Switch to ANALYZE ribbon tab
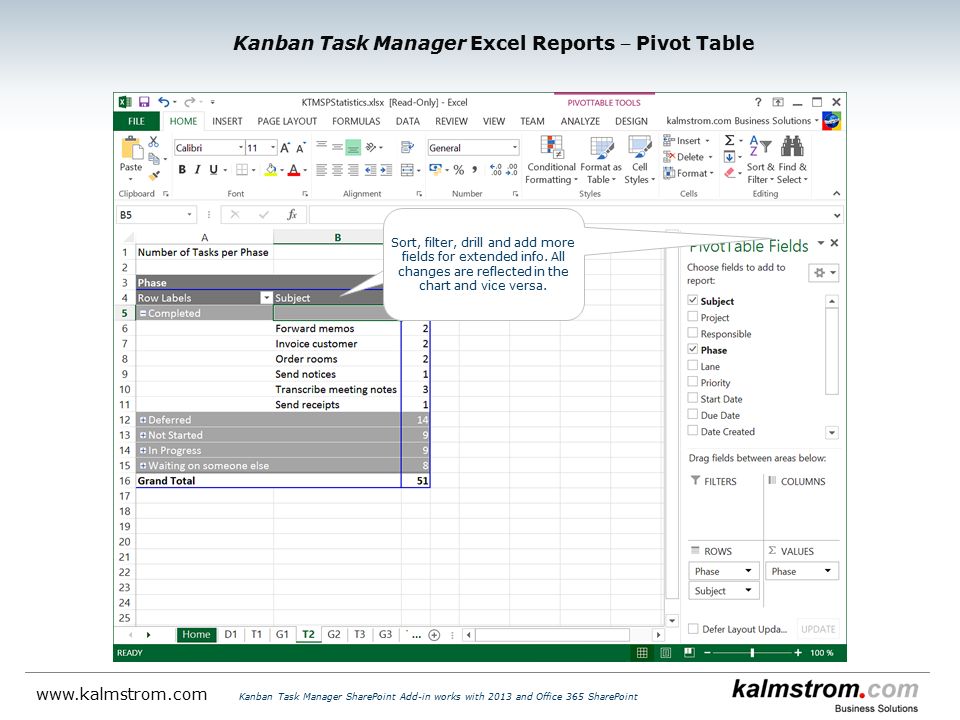 [x=580, y=121]
